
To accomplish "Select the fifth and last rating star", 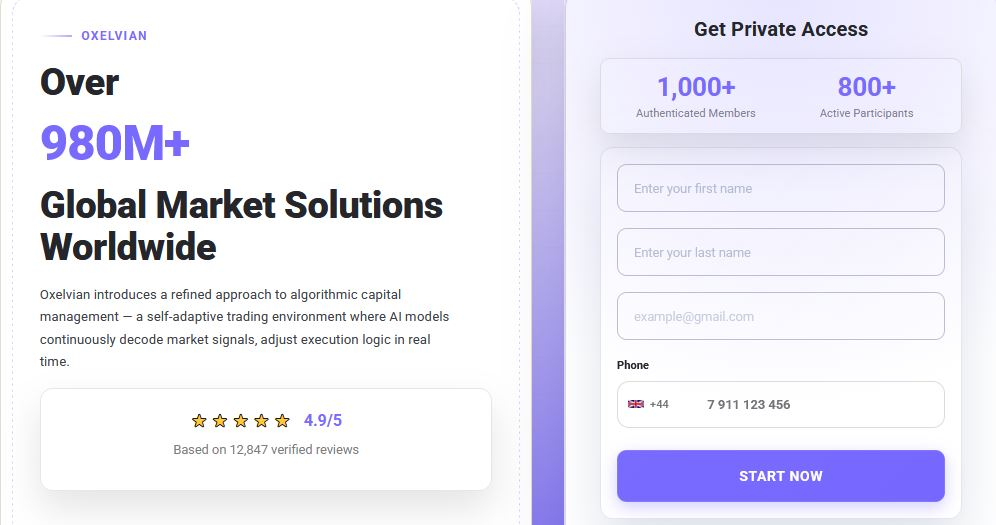I will pos(282,421).
